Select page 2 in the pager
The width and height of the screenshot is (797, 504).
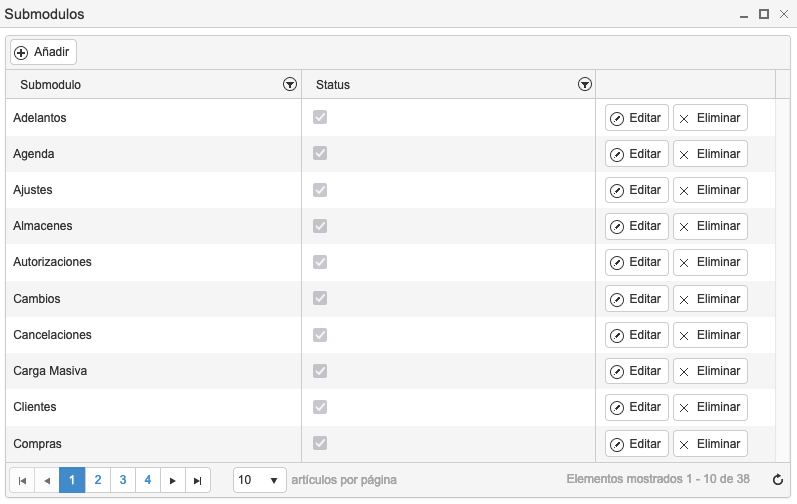pyautogui.click(x=98, y=480)
